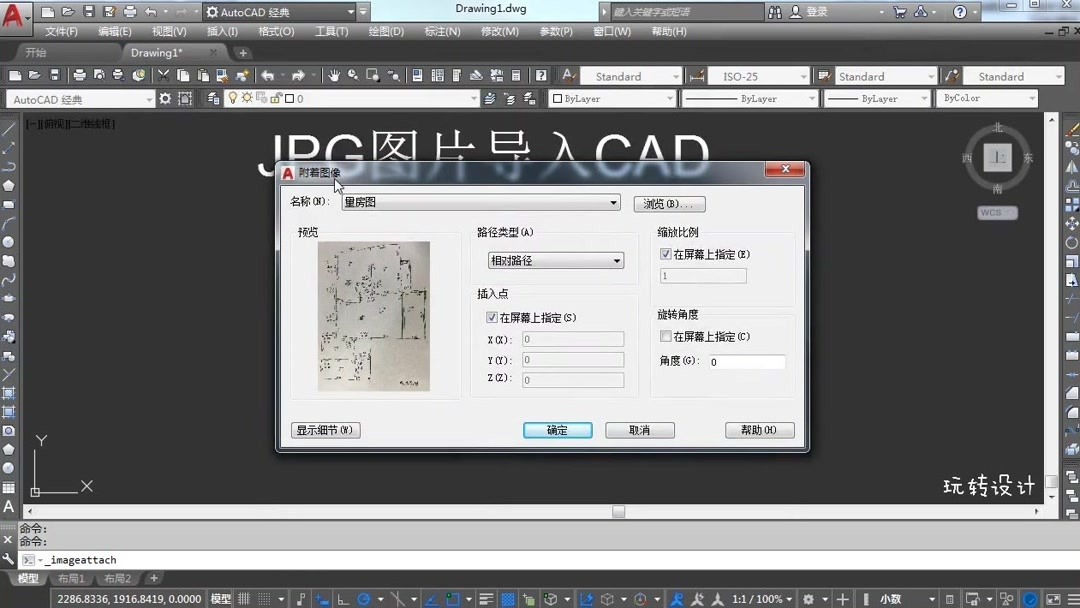Click the Plot printer icon
This screenshot has height=608, width=1080.
coord(78,75)
